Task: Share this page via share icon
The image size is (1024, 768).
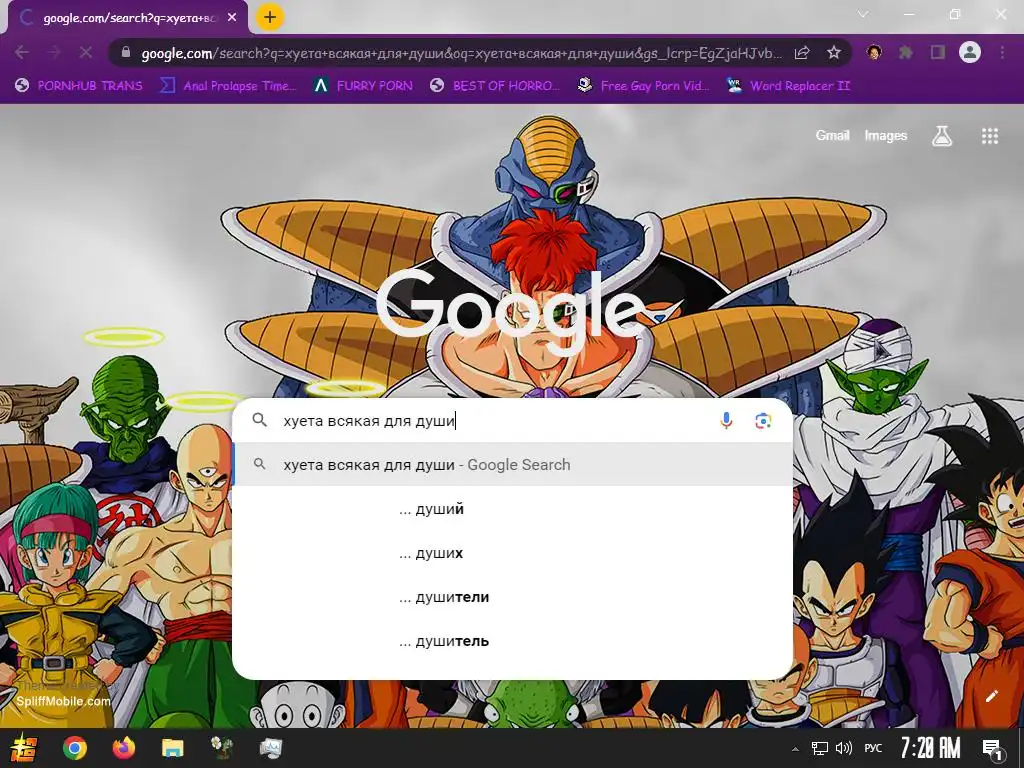Action: 802,53
